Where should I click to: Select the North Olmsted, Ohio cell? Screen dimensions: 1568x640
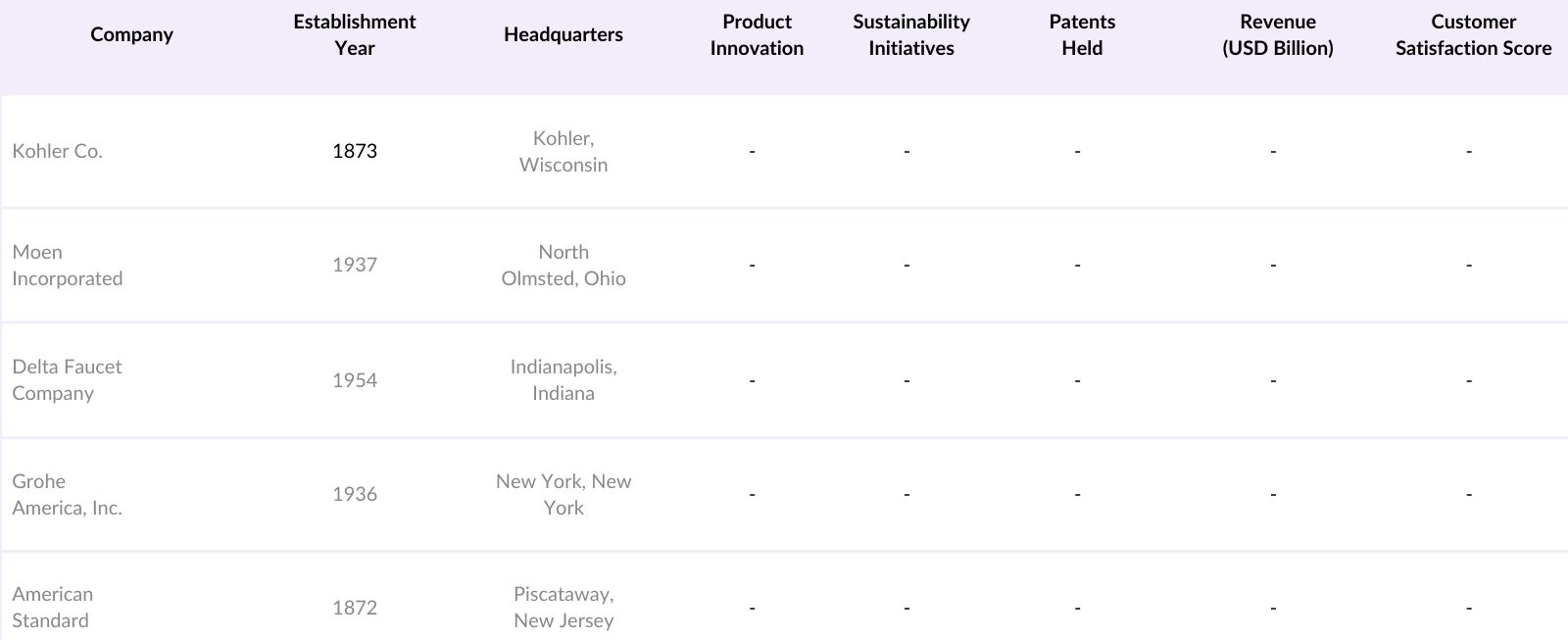tap(563, 265)
